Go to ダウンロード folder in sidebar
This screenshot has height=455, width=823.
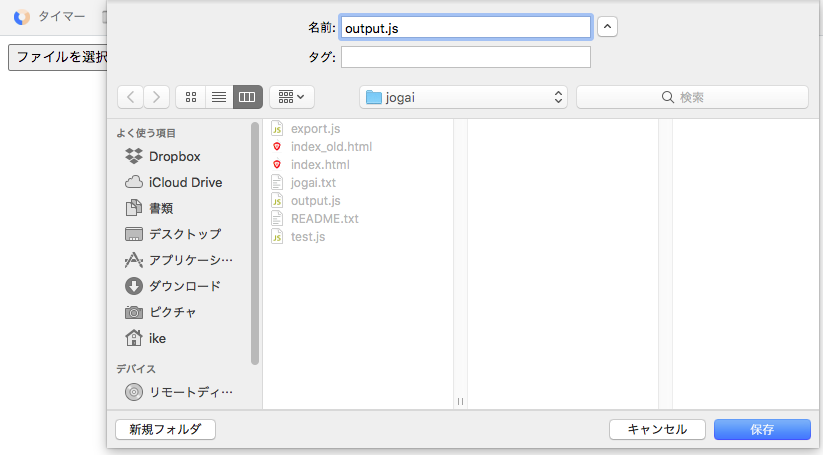click(184, 286)
